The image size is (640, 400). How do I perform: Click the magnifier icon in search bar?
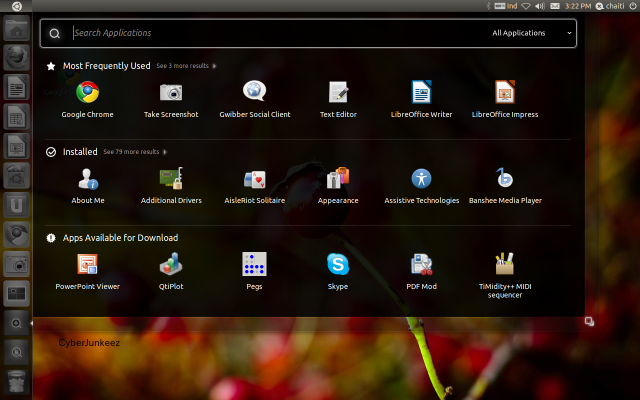(55, 33)
